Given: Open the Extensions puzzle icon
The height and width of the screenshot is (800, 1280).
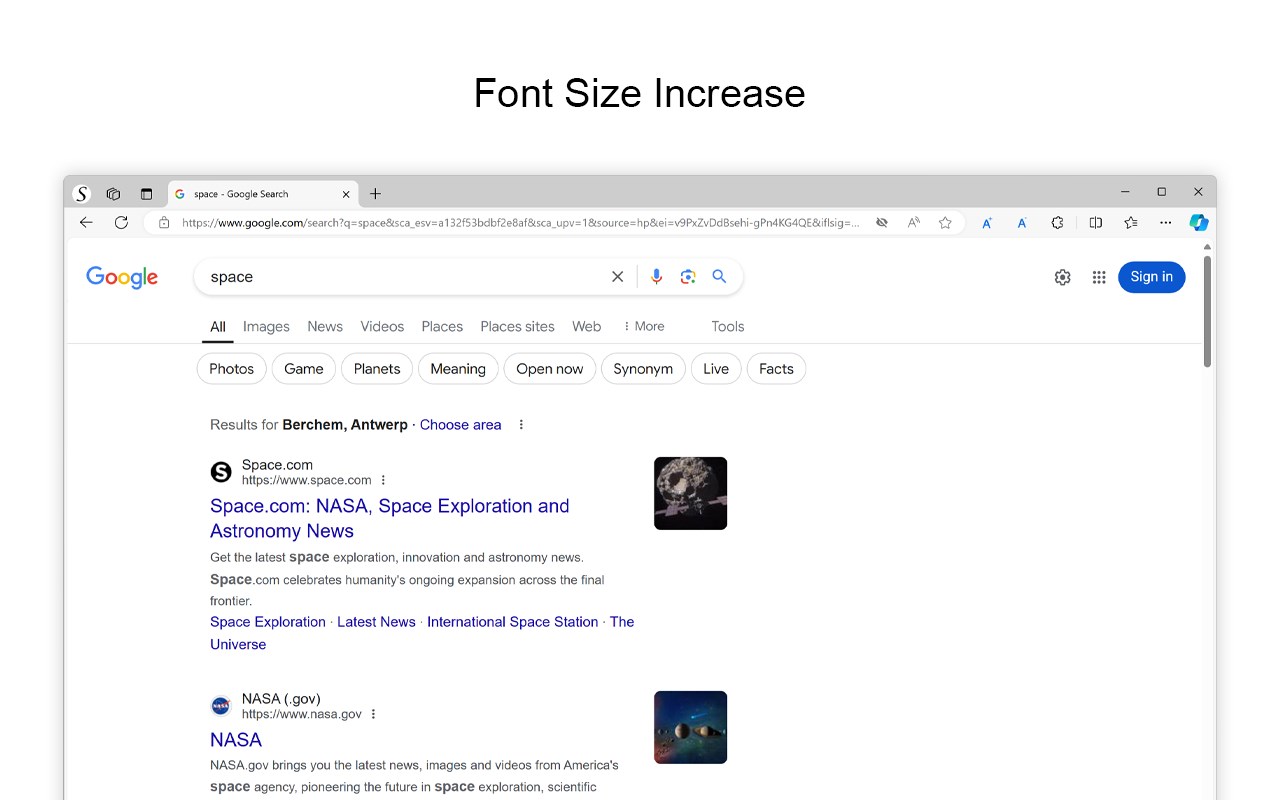Looking at the screenshot, I should click(1057, 223).
